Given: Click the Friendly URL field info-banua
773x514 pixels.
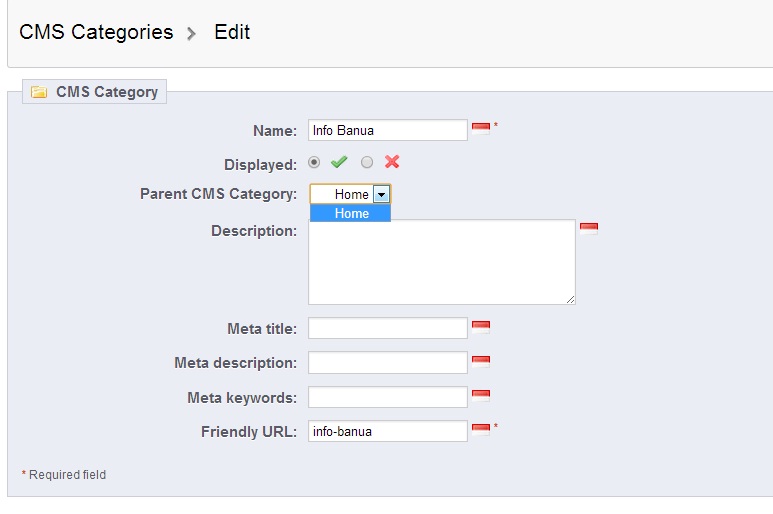Looking at the screenshot, I should coord(387,431).
